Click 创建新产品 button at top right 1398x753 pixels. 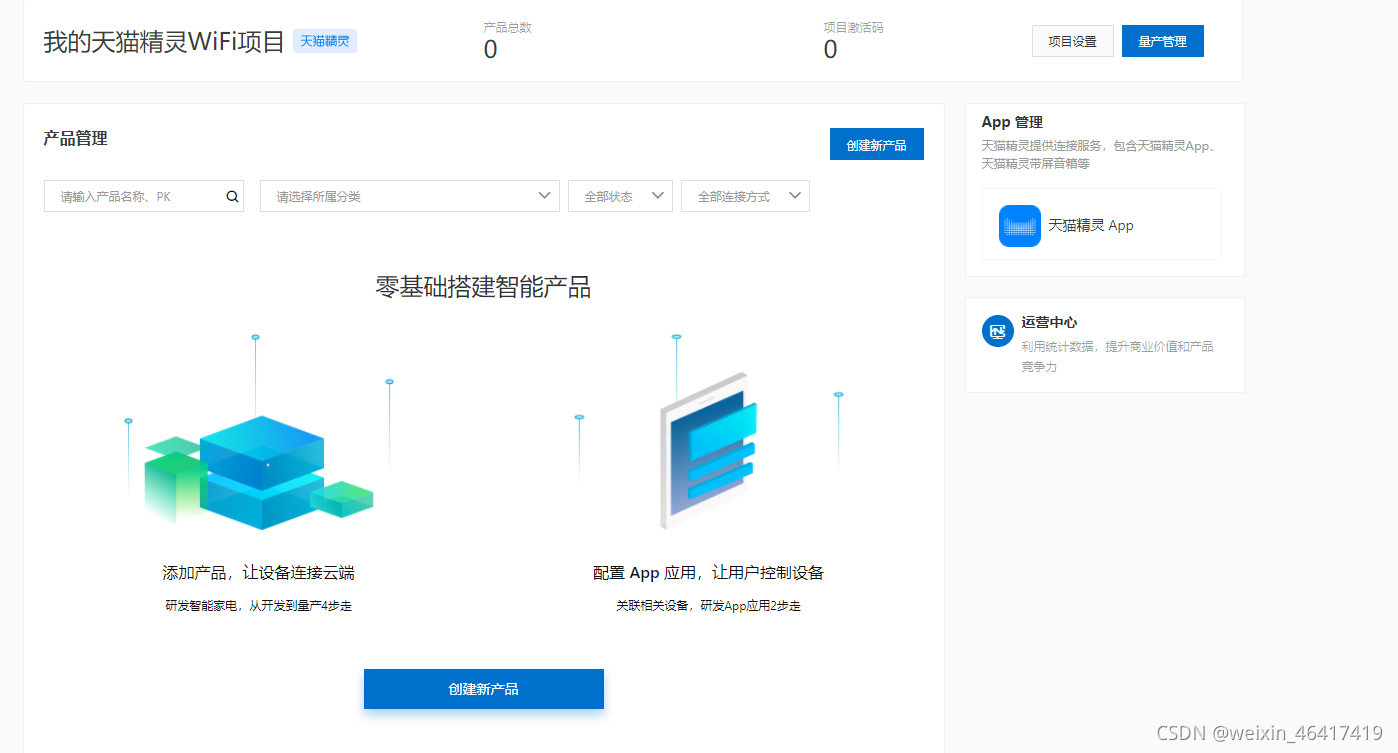point(877,144)
